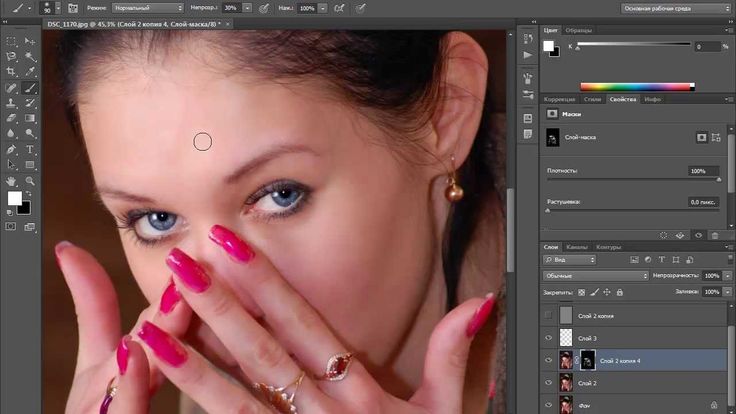Select the Hand tool
Screen dimensions: 736x414
pyautogui.click(x=11, y=181)
